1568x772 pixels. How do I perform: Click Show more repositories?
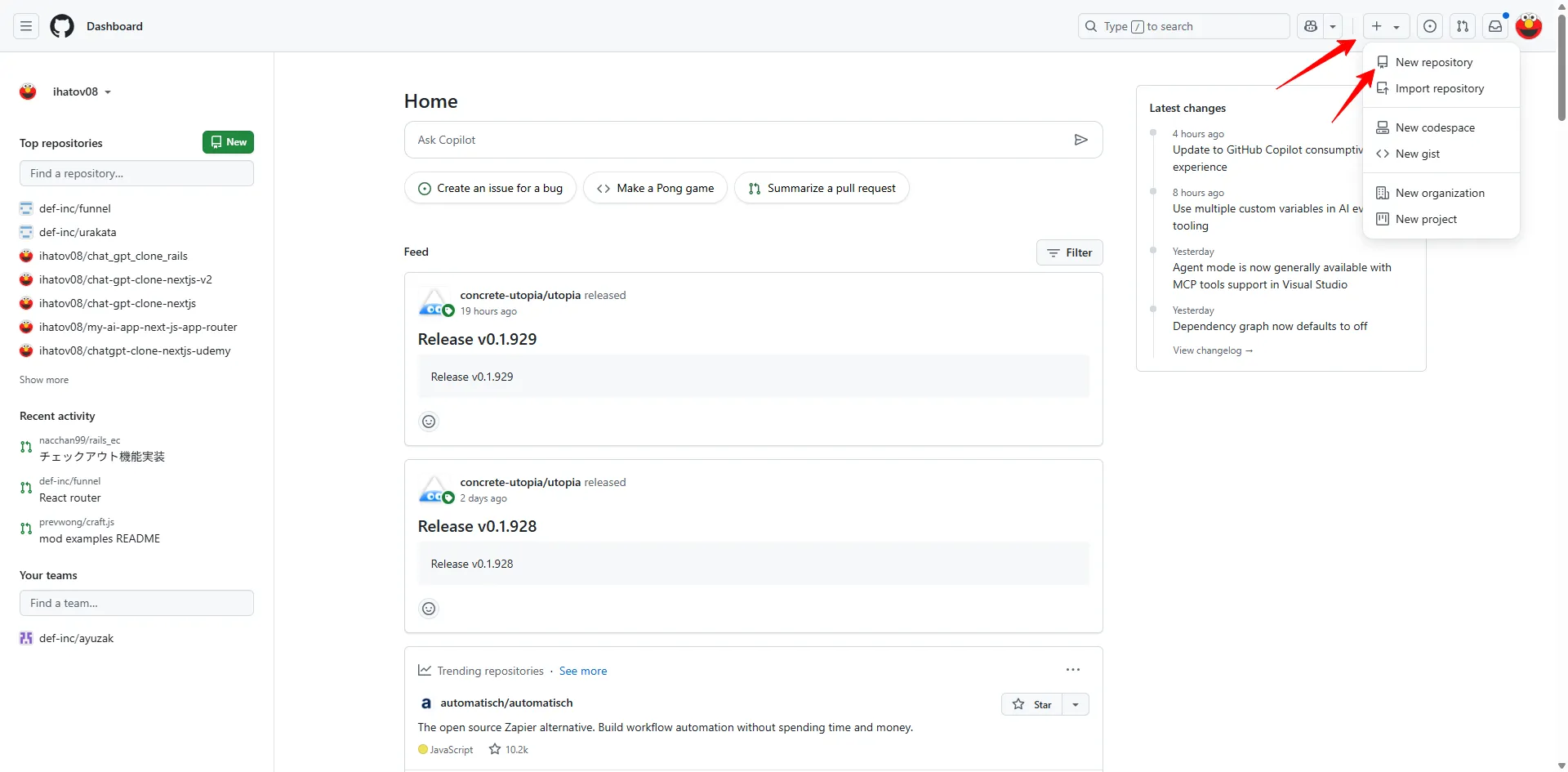(x=44, y=380)
